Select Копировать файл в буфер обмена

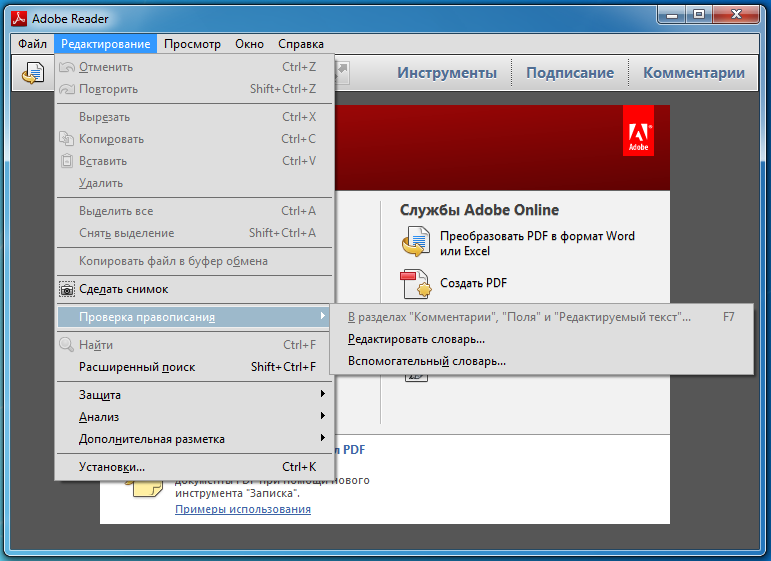pos(195,261)
